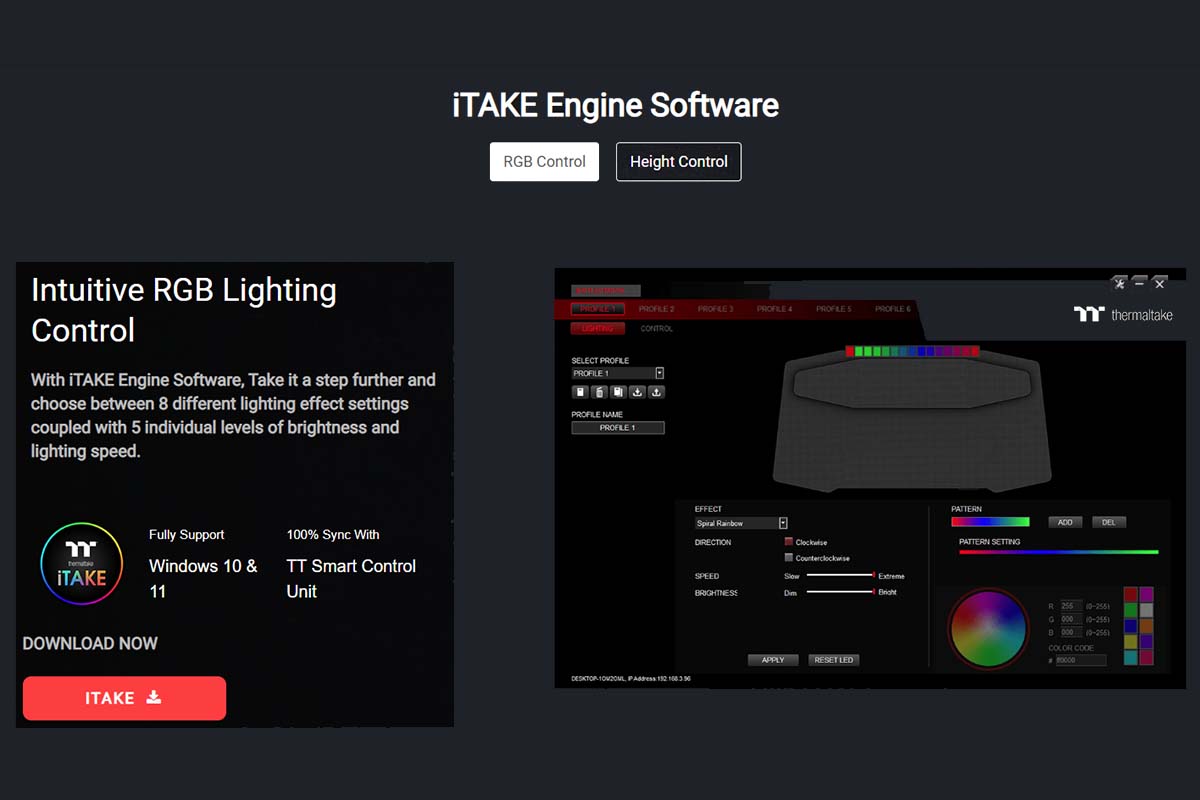Click the G value input field
The height and width of the screenshot is (800, 1200).
[x=1071, y=619]
